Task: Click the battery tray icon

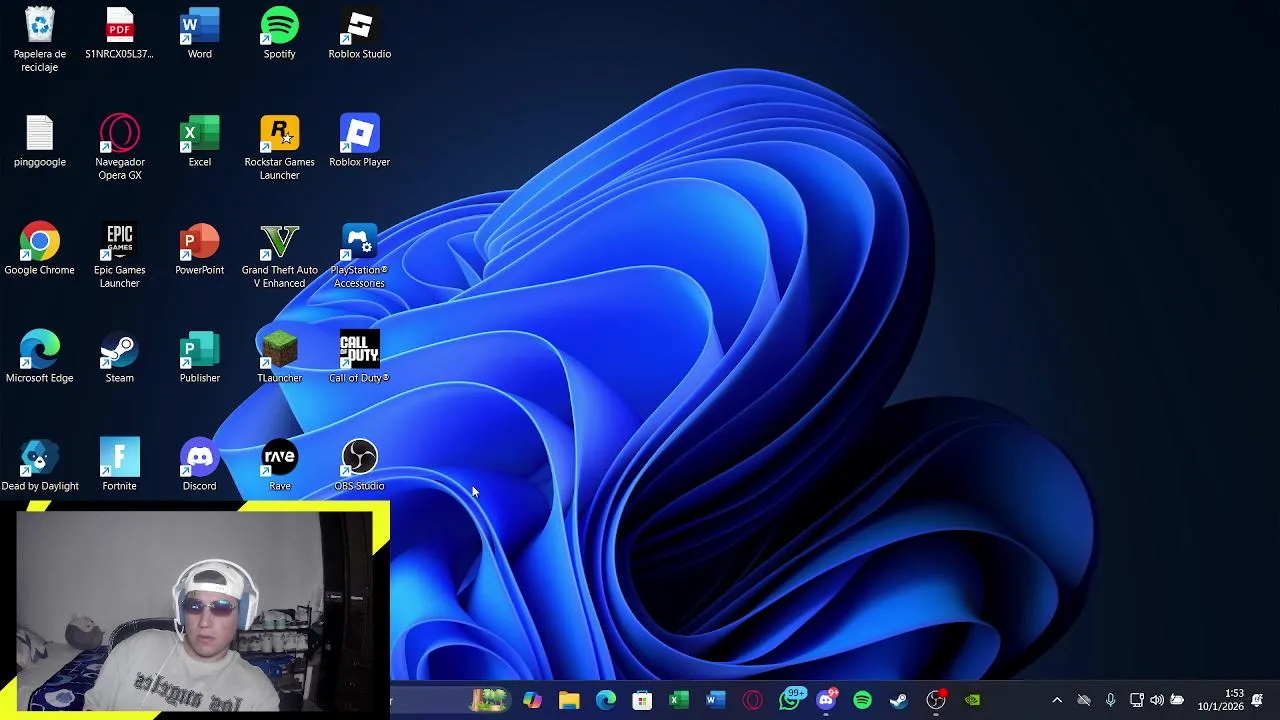Action: [1177, 700]
